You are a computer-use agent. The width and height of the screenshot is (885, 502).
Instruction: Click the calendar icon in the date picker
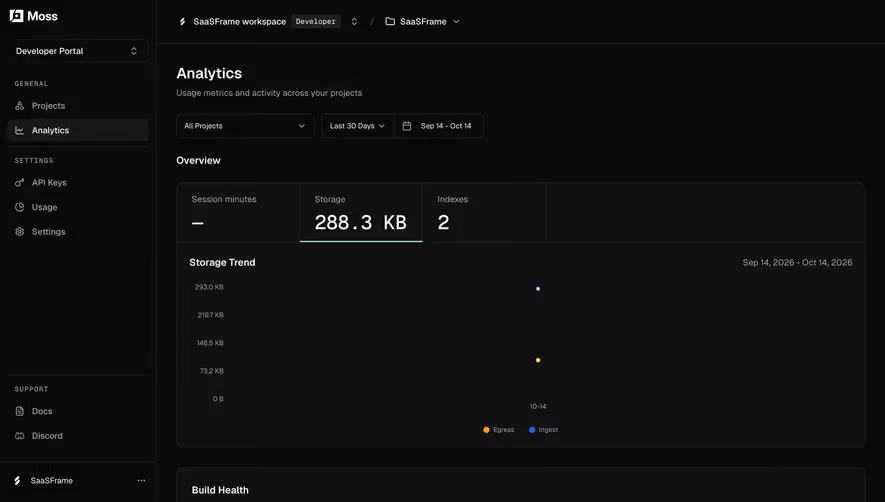[406, 126]
